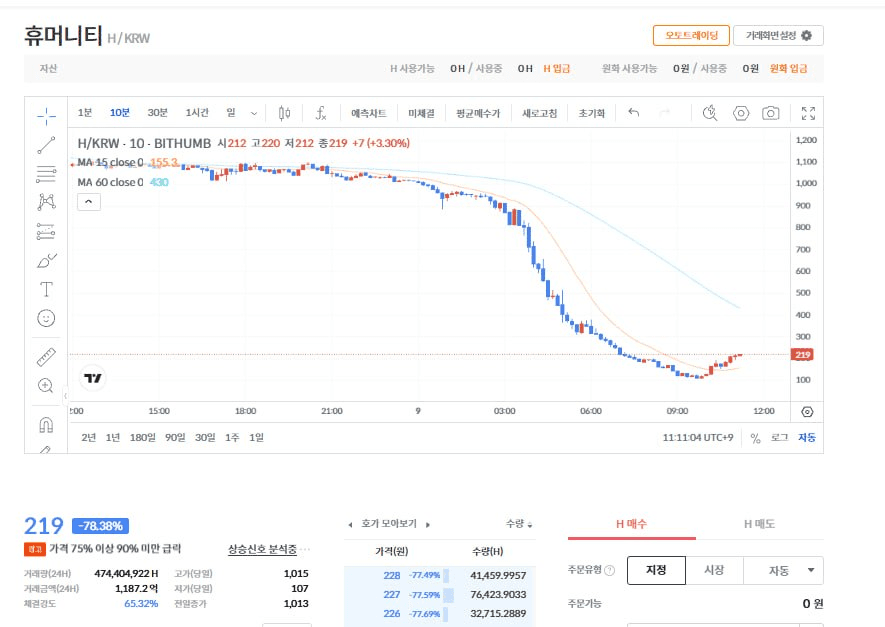Open the horizontal lines tool group

coord(46,174)
